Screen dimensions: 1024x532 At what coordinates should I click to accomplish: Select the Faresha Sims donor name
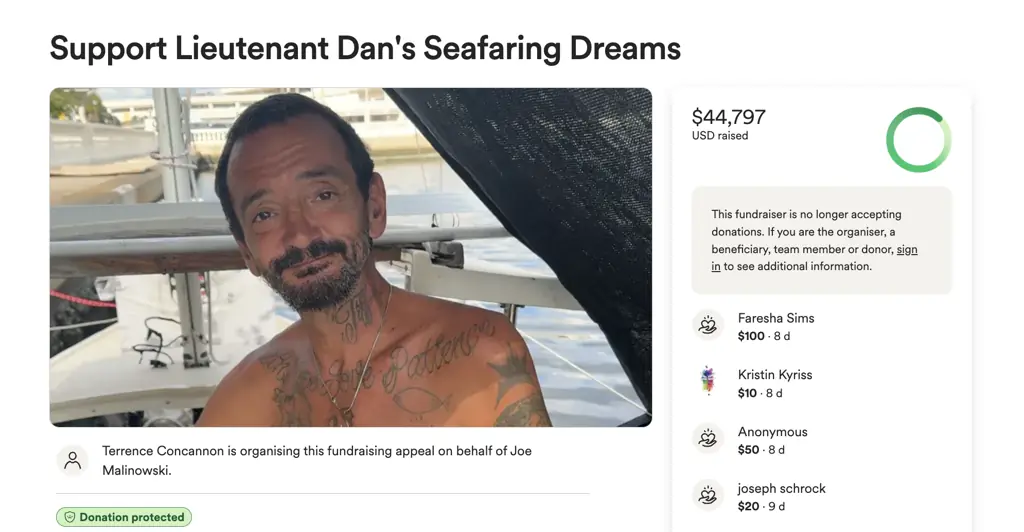[776, 318]
